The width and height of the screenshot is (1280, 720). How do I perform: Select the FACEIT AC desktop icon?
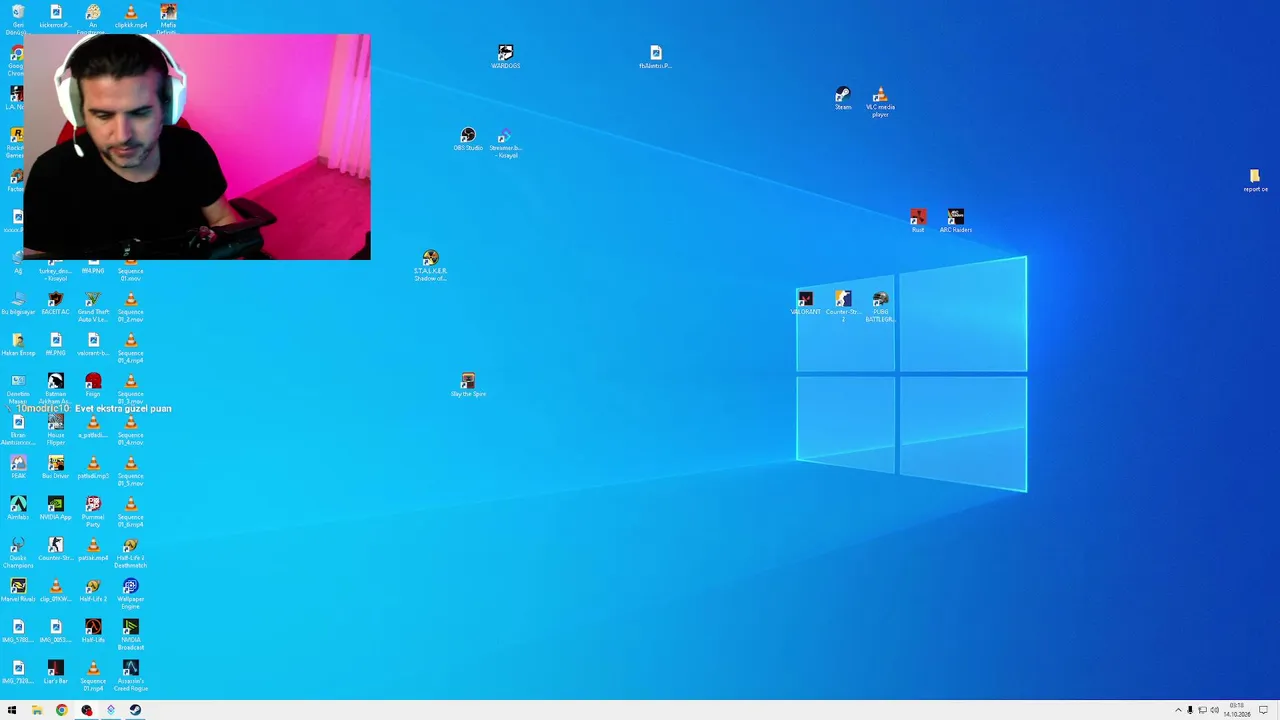point(56,303)
